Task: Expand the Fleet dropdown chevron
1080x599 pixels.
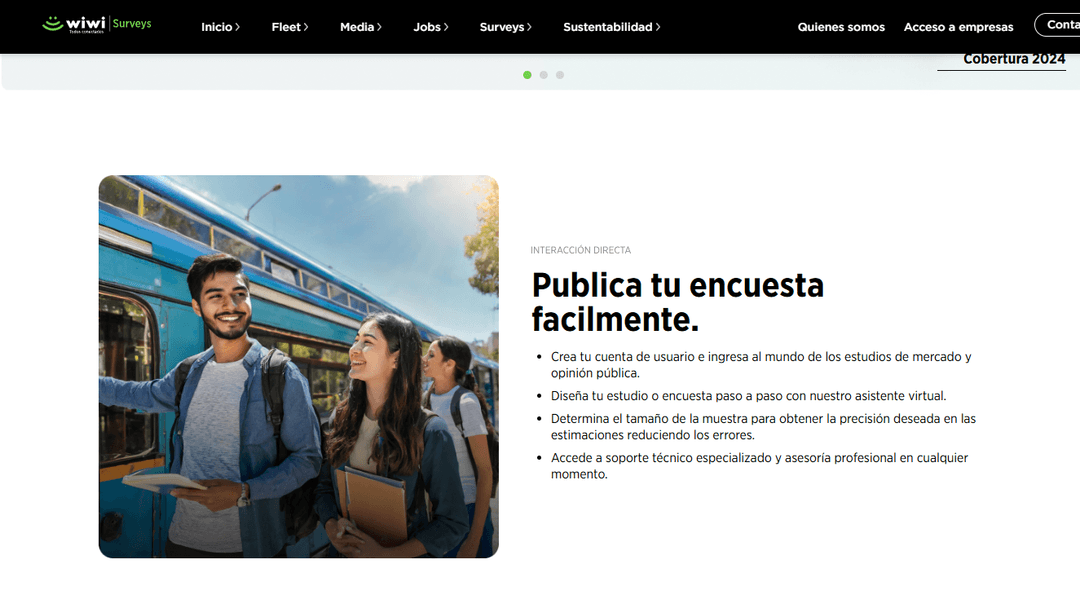Action: (x=305, y=27)
